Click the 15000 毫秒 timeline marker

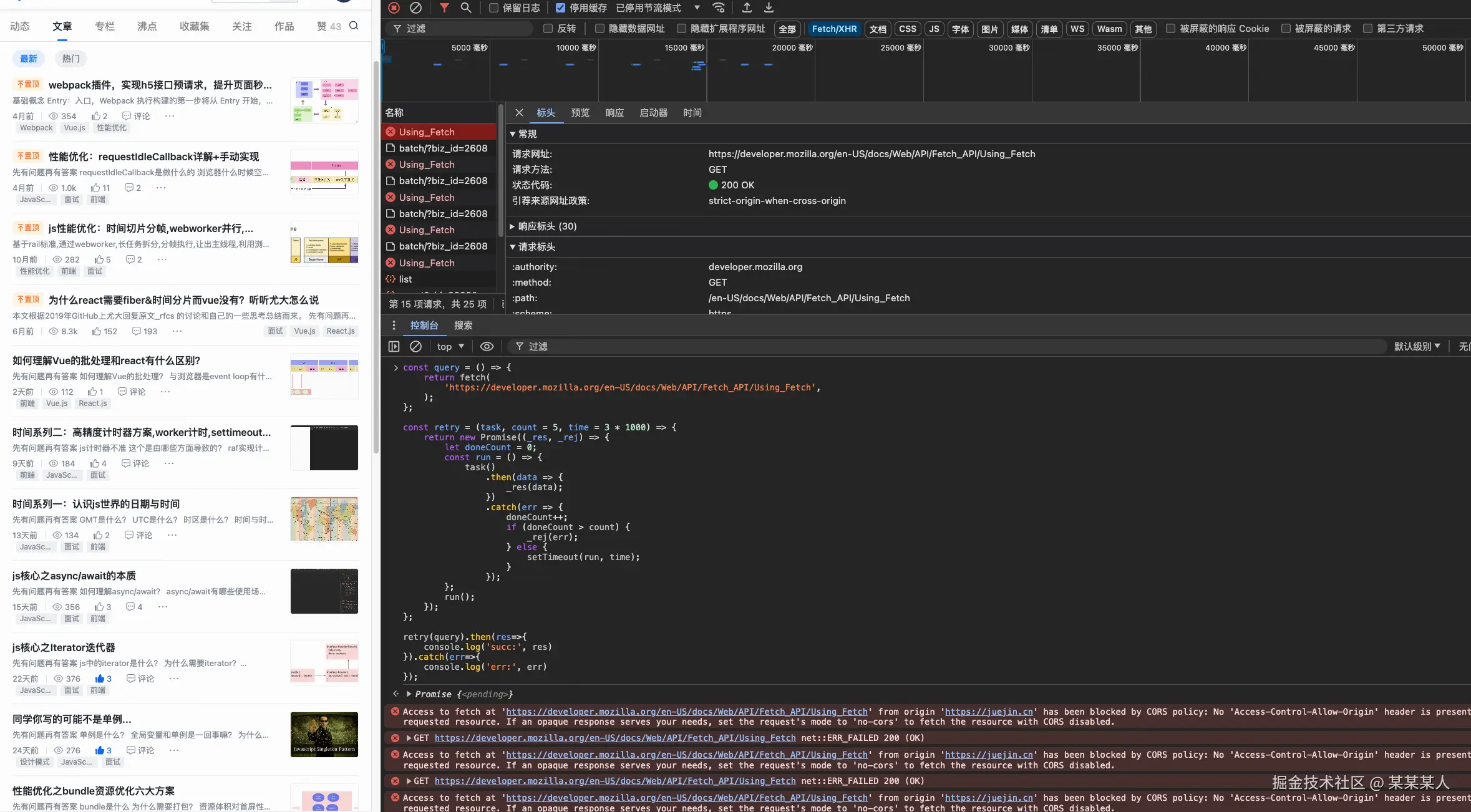coord(684,47)
